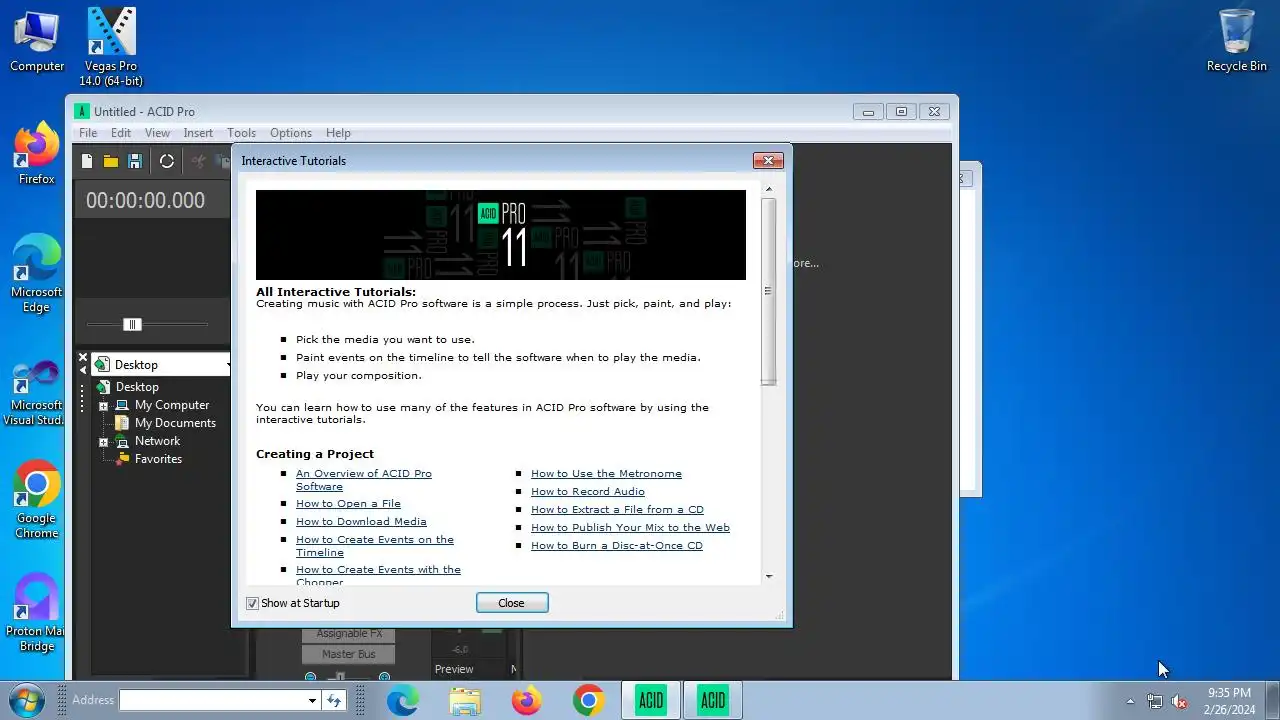Switch to first ACID taskbar button

point(651,701)
